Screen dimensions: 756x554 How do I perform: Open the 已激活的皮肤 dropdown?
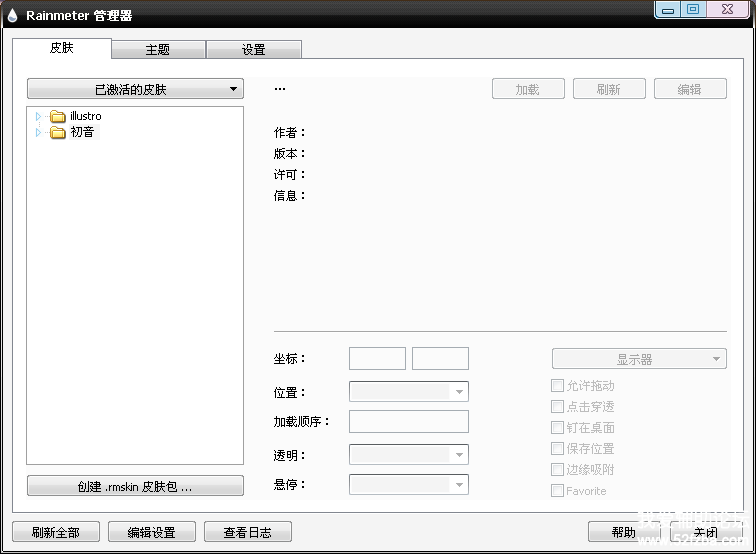pos(135,89)
